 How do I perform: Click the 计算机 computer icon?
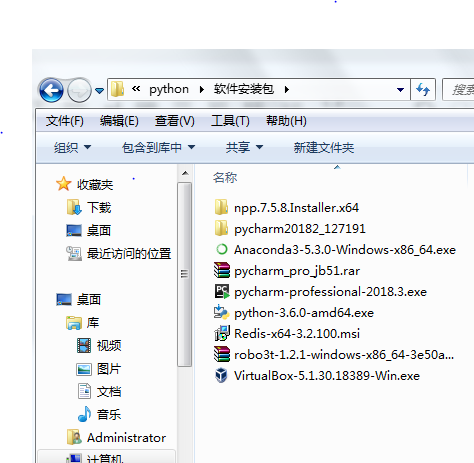pyautogui.click(x=74, y=458)
